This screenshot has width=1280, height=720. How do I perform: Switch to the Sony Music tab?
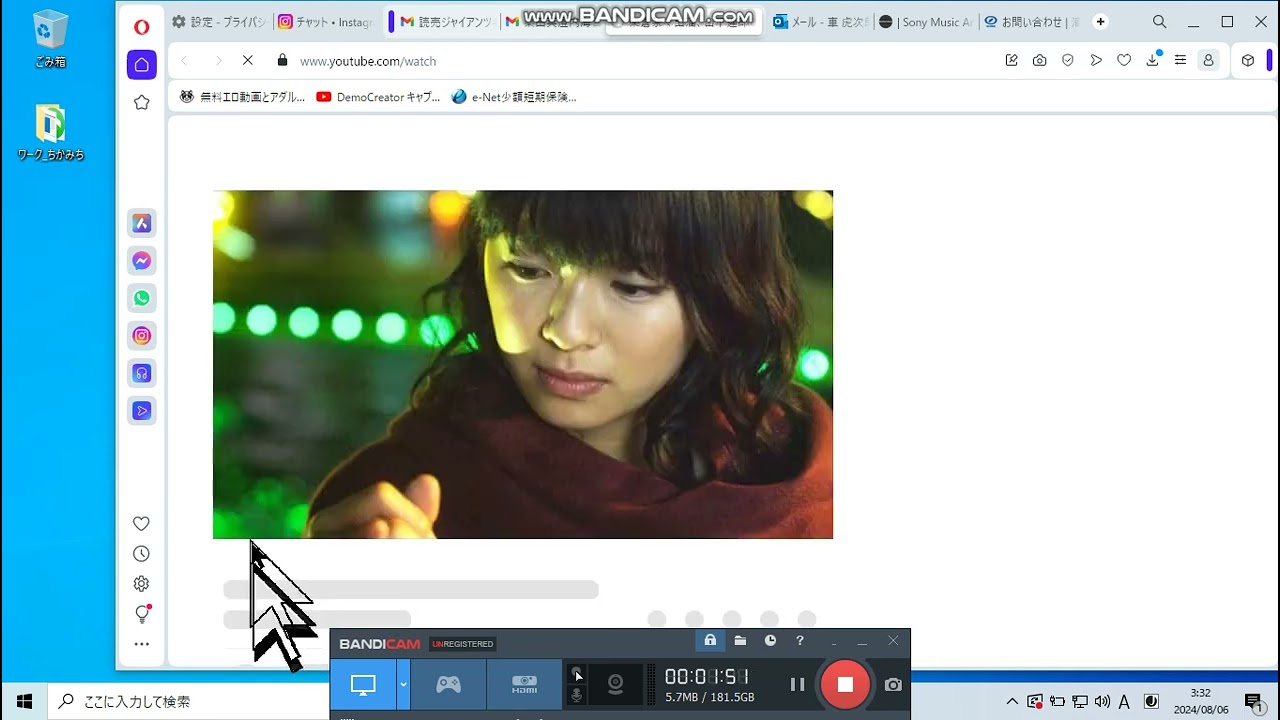click(925, 22)
